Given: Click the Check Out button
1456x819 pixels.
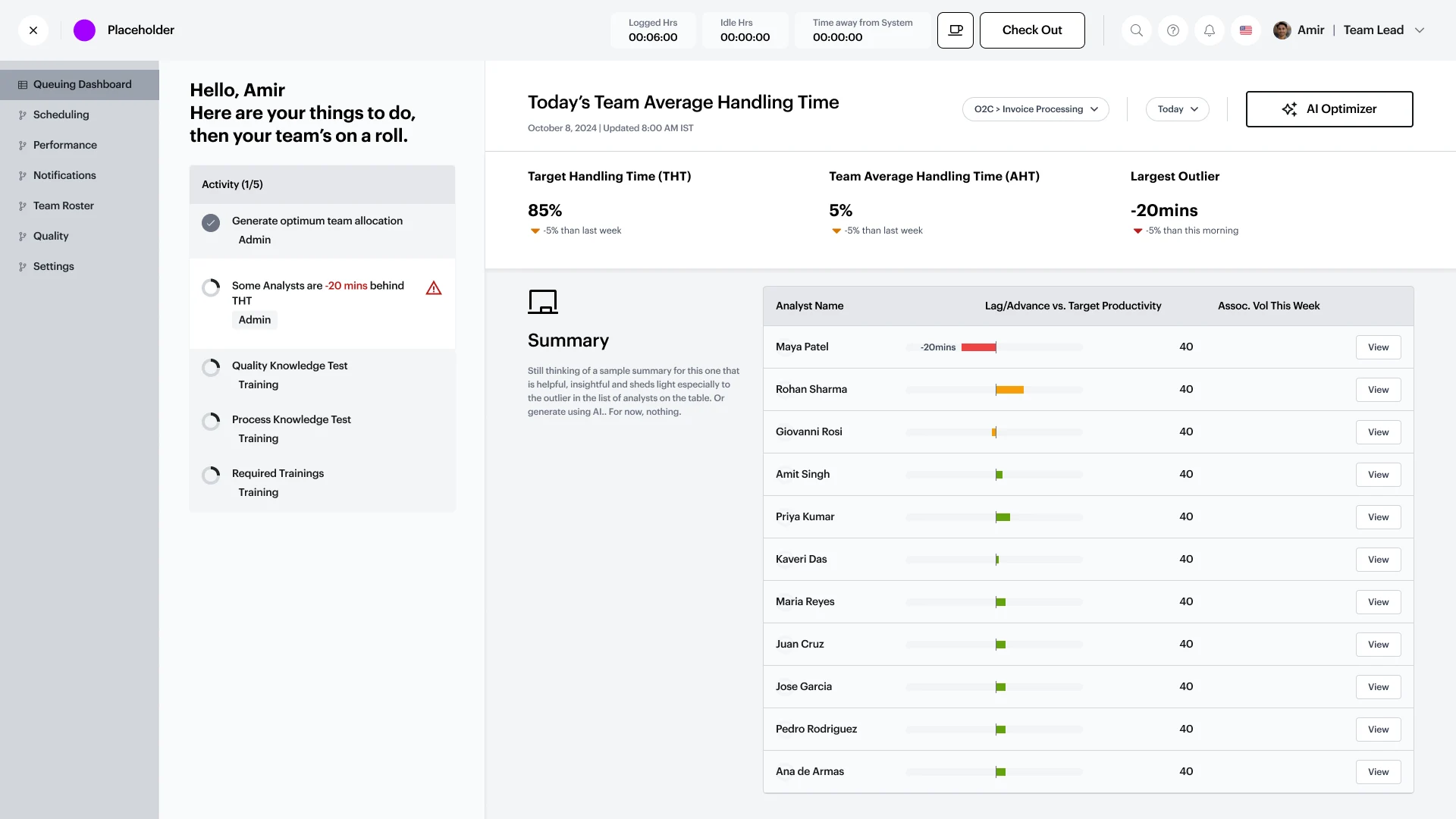Looking at the screenshot, I should pos(1032,30).
